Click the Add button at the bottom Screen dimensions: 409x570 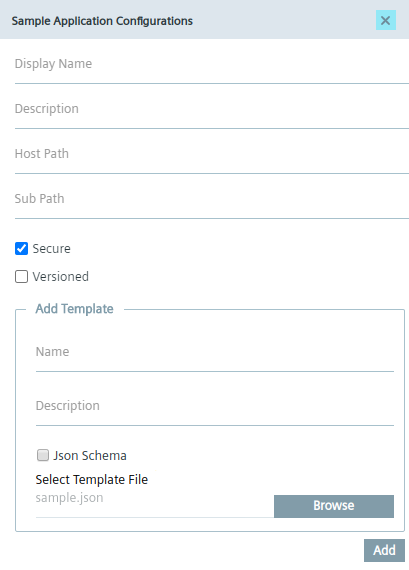(x=384, y=550)
